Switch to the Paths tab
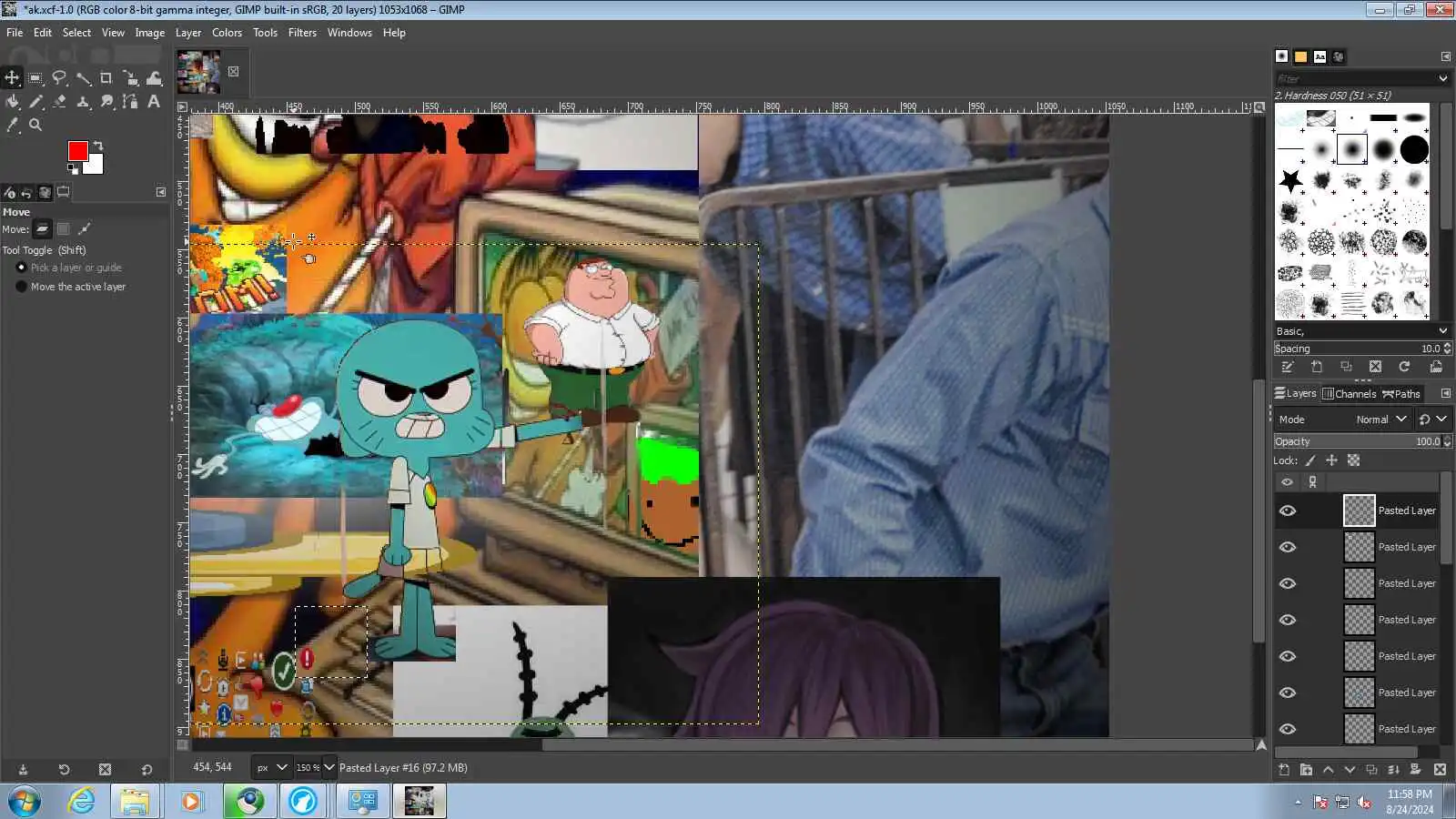This screenshot has width=1456, height=819. point(1401,394)
